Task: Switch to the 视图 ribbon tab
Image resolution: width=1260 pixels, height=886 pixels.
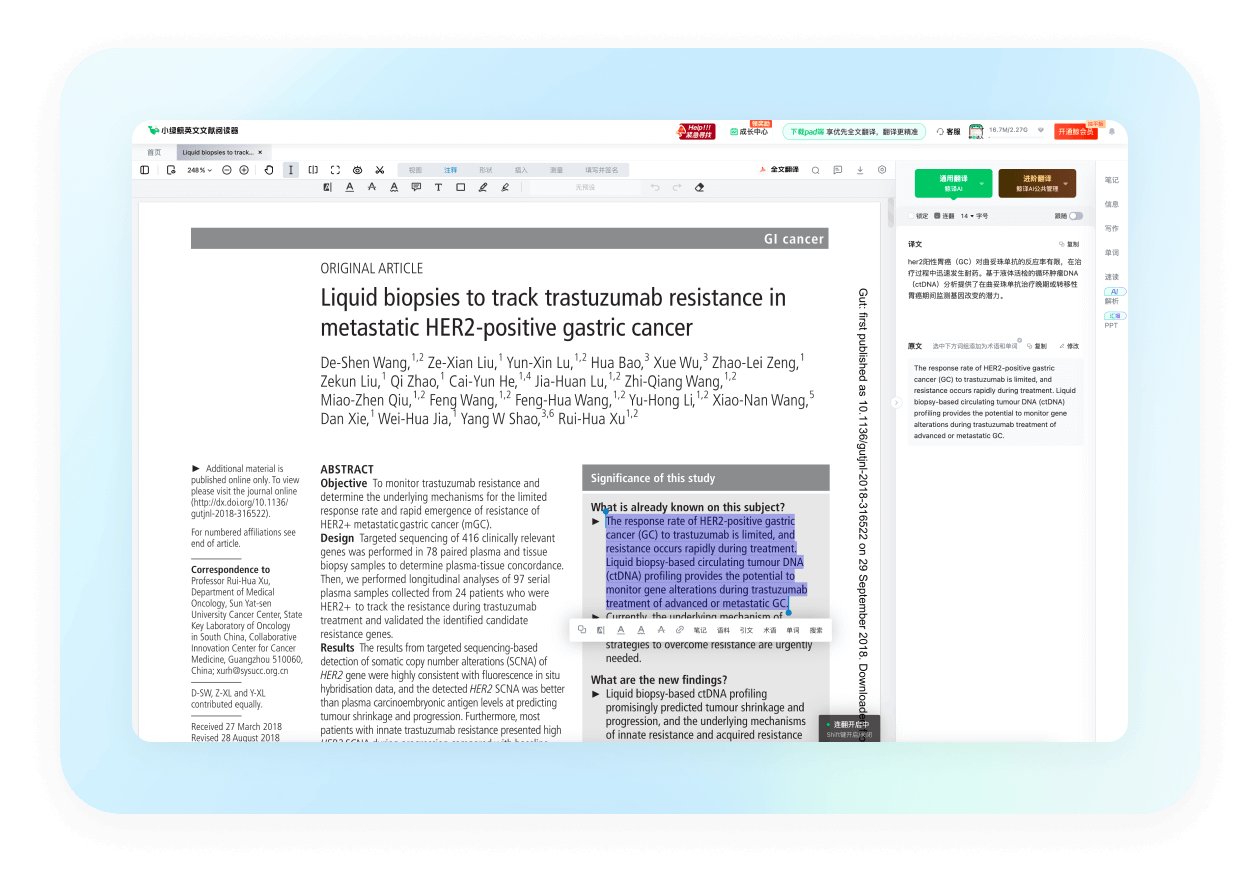Action: tap(415, 170)
